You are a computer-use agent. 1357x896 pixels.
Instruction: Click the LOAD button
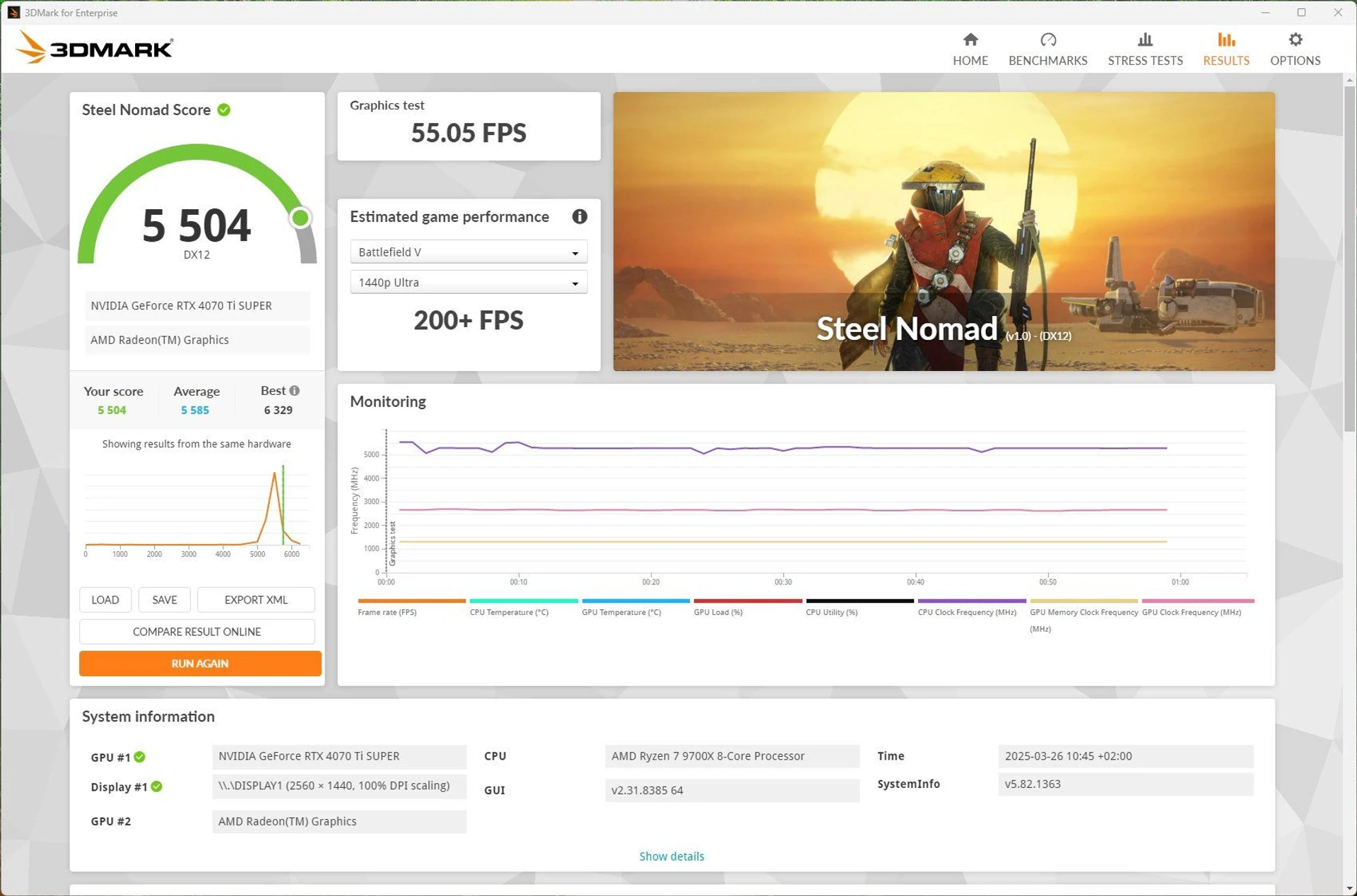coord(105,599)
